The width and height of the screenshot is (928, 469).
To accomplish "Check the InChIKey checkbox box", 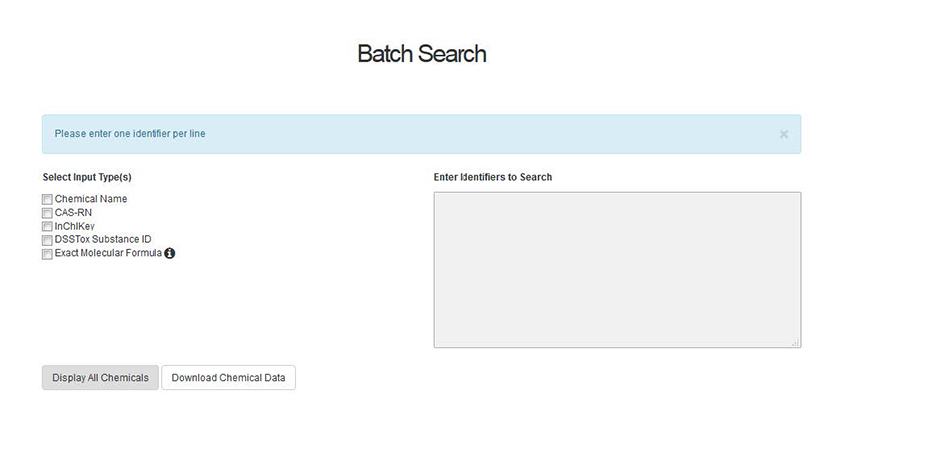I will coord(47,227).
